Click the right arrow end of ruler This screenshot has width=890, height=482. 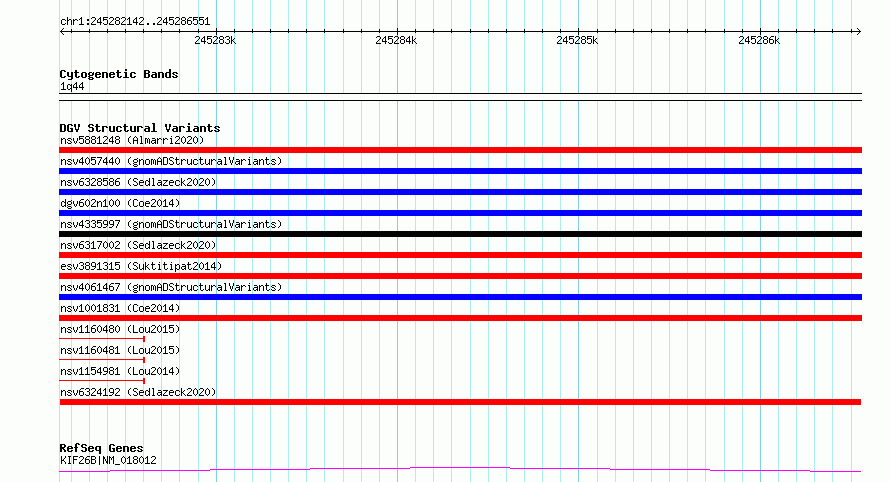pos(858,31)
